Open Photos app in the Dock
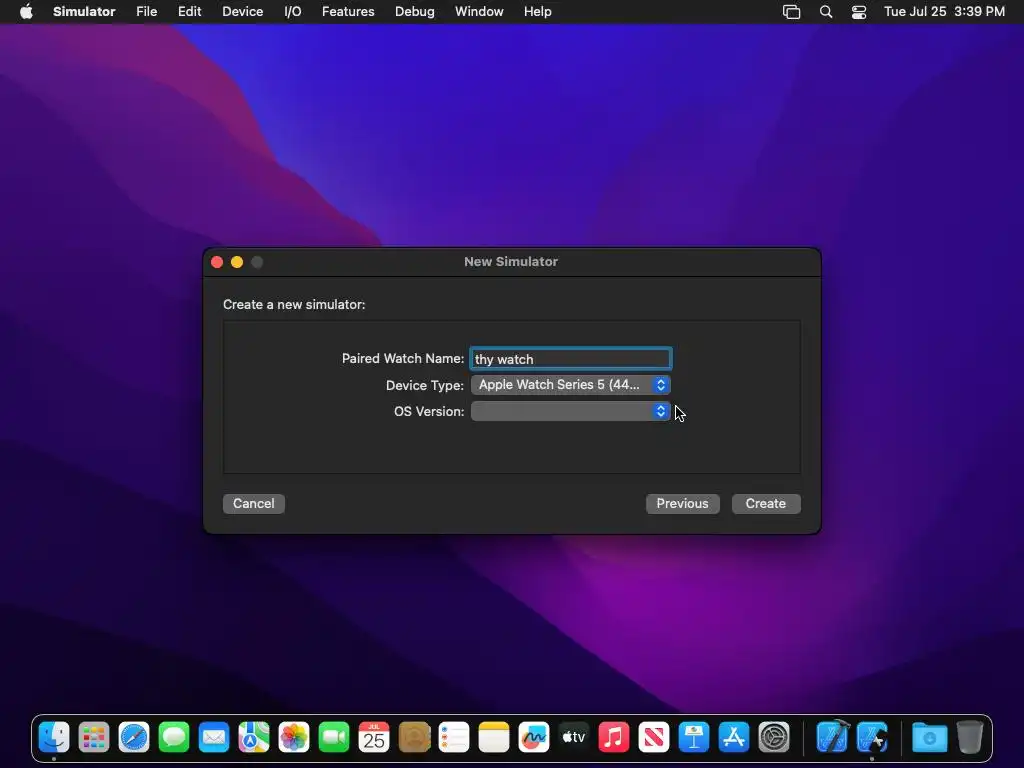This screenshot has width=1024, height=768. click(x=294, y=738)
